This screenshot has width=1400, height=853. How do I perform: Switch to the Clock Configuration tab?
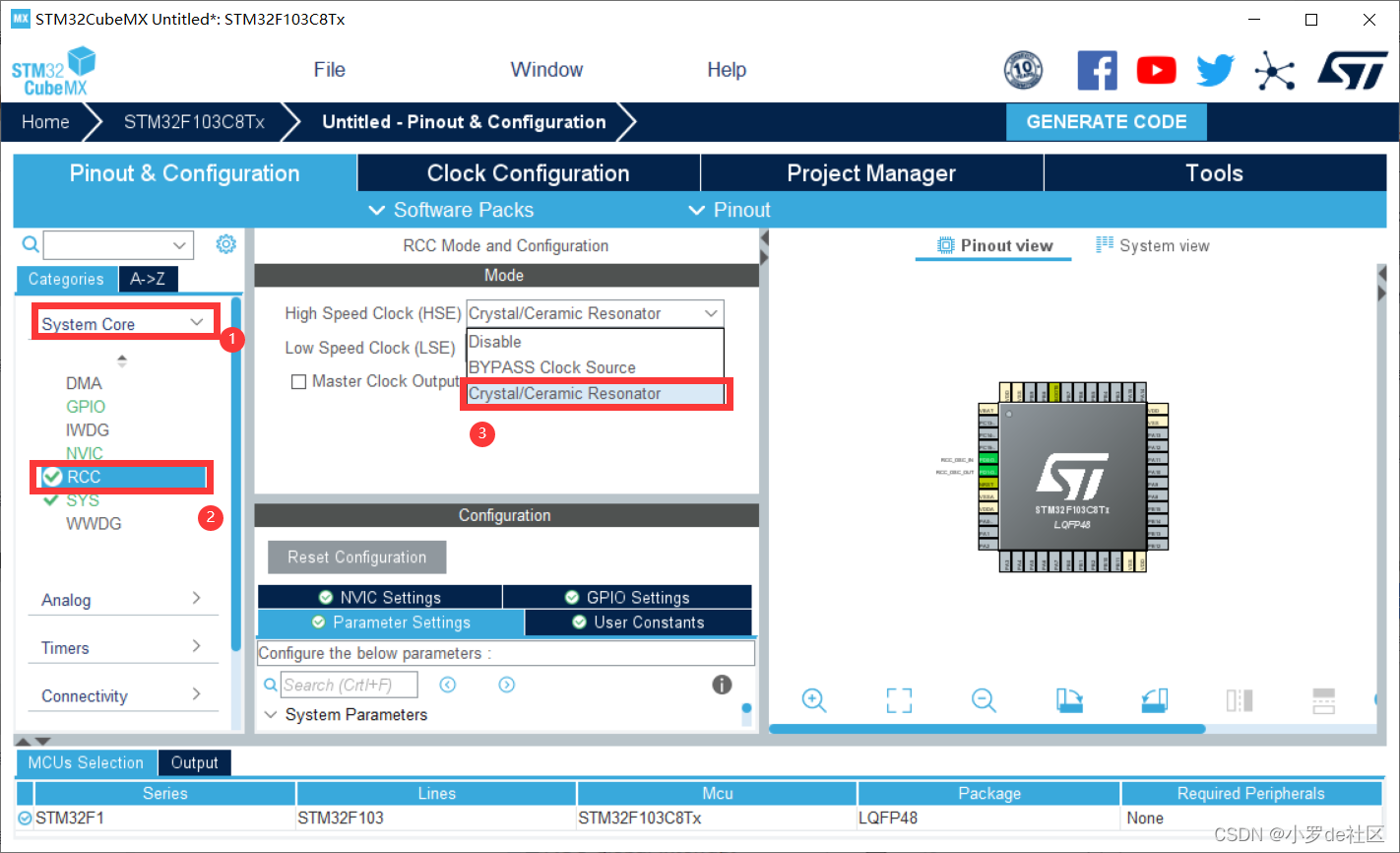(528, 173)
